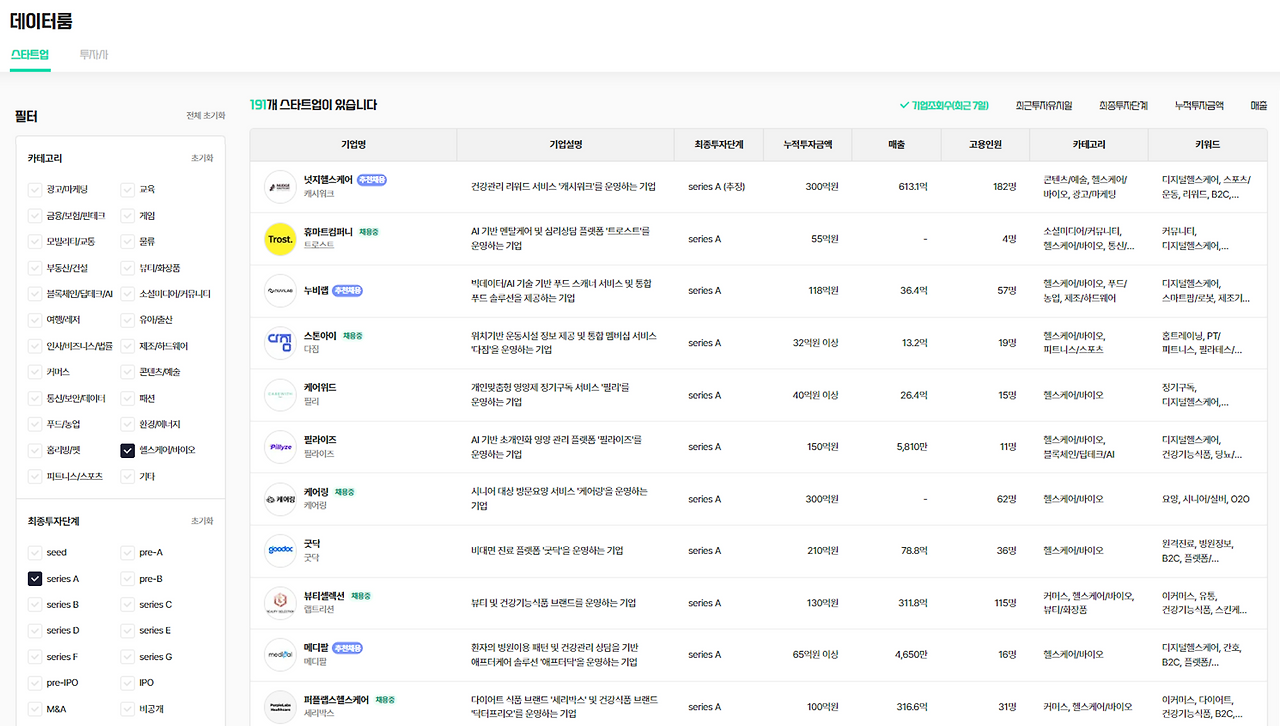
Task: Enable the 블록체인/딥테크/AI checkbox
Action: [35, 294]
